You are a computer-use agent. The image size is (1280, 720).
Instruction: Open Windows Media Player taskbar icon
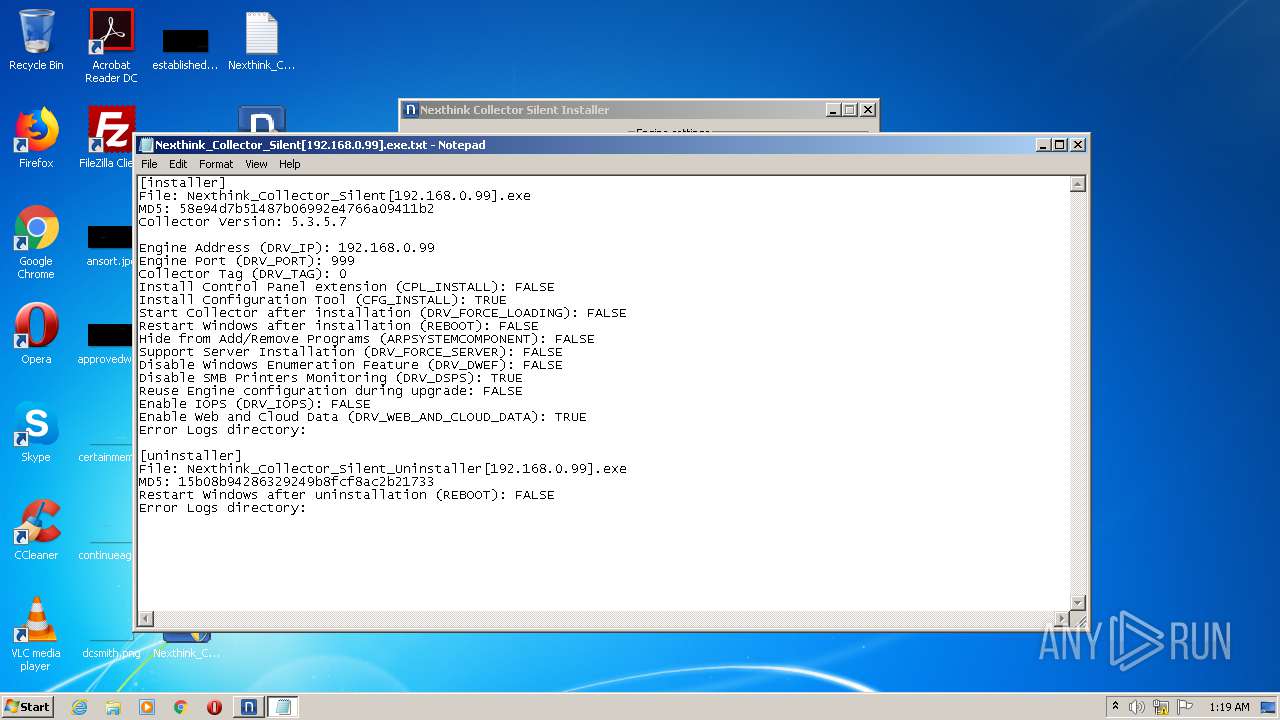pos(147,707)
